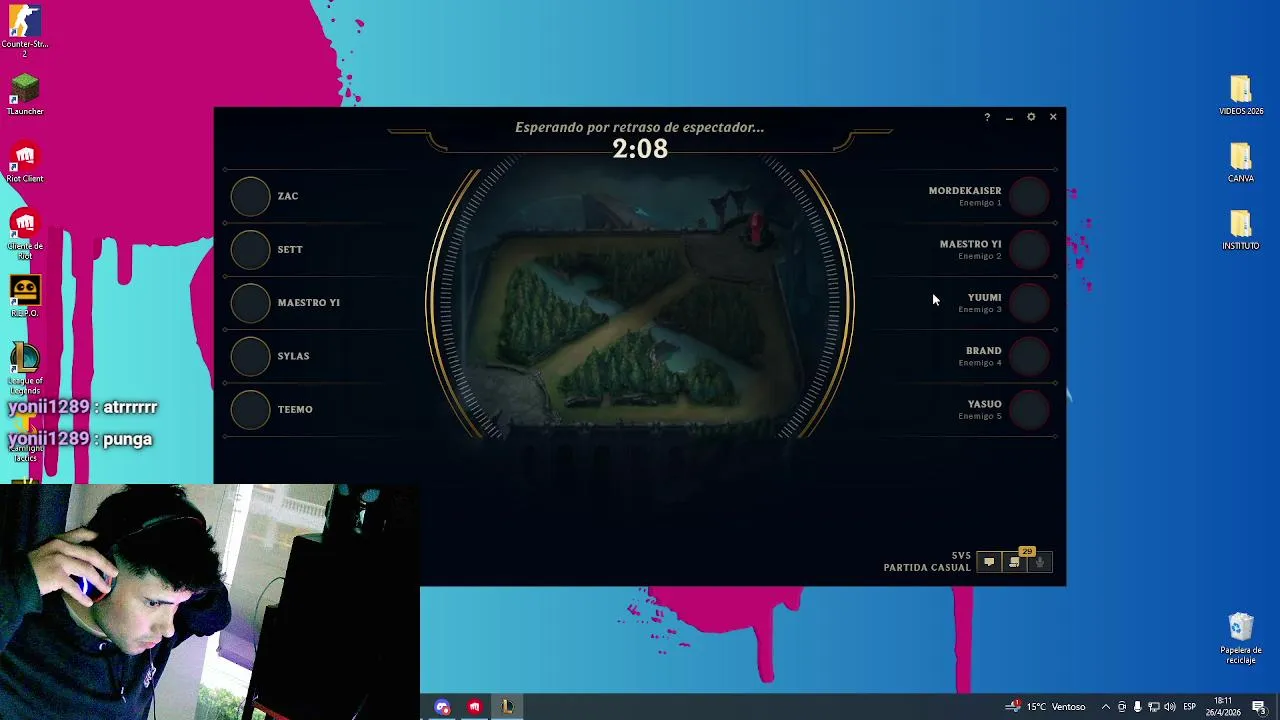Click the YUUMI enemy name
Viewport: 1280px width, 720px height.
[984, 297]
